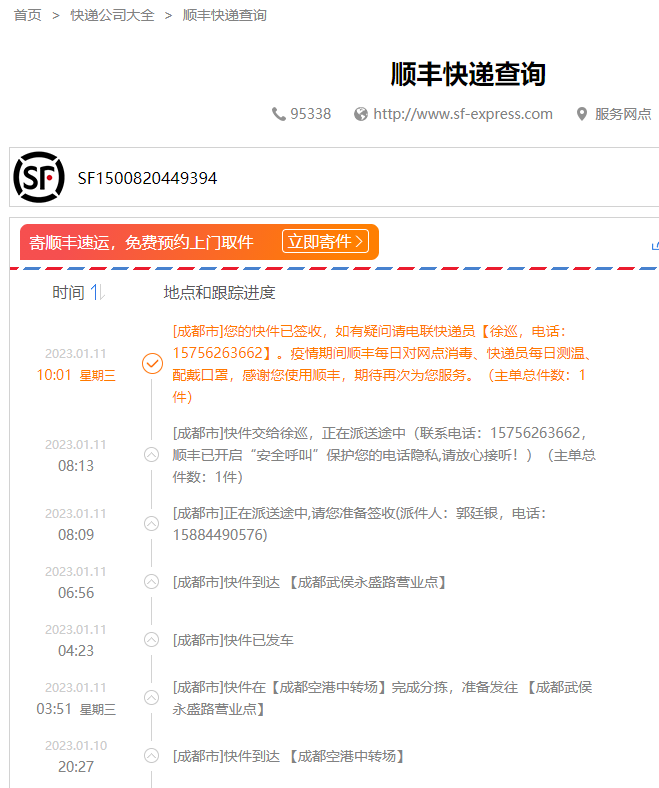Viewport: 659px width, 788px height.
Task: Click the signed-for status text 您的快件已签收
Action: (273, 331)
